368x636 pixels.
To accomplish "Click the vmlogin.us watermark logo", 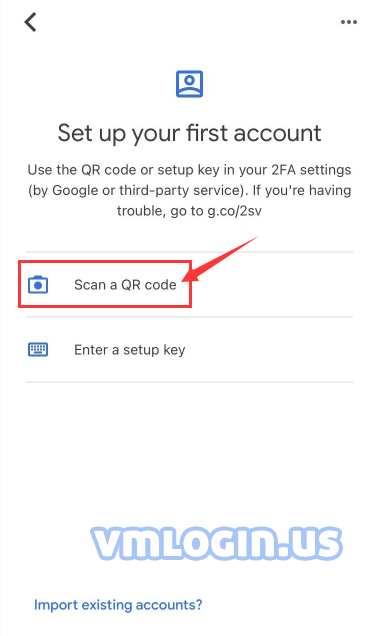I will coord(217,543).
